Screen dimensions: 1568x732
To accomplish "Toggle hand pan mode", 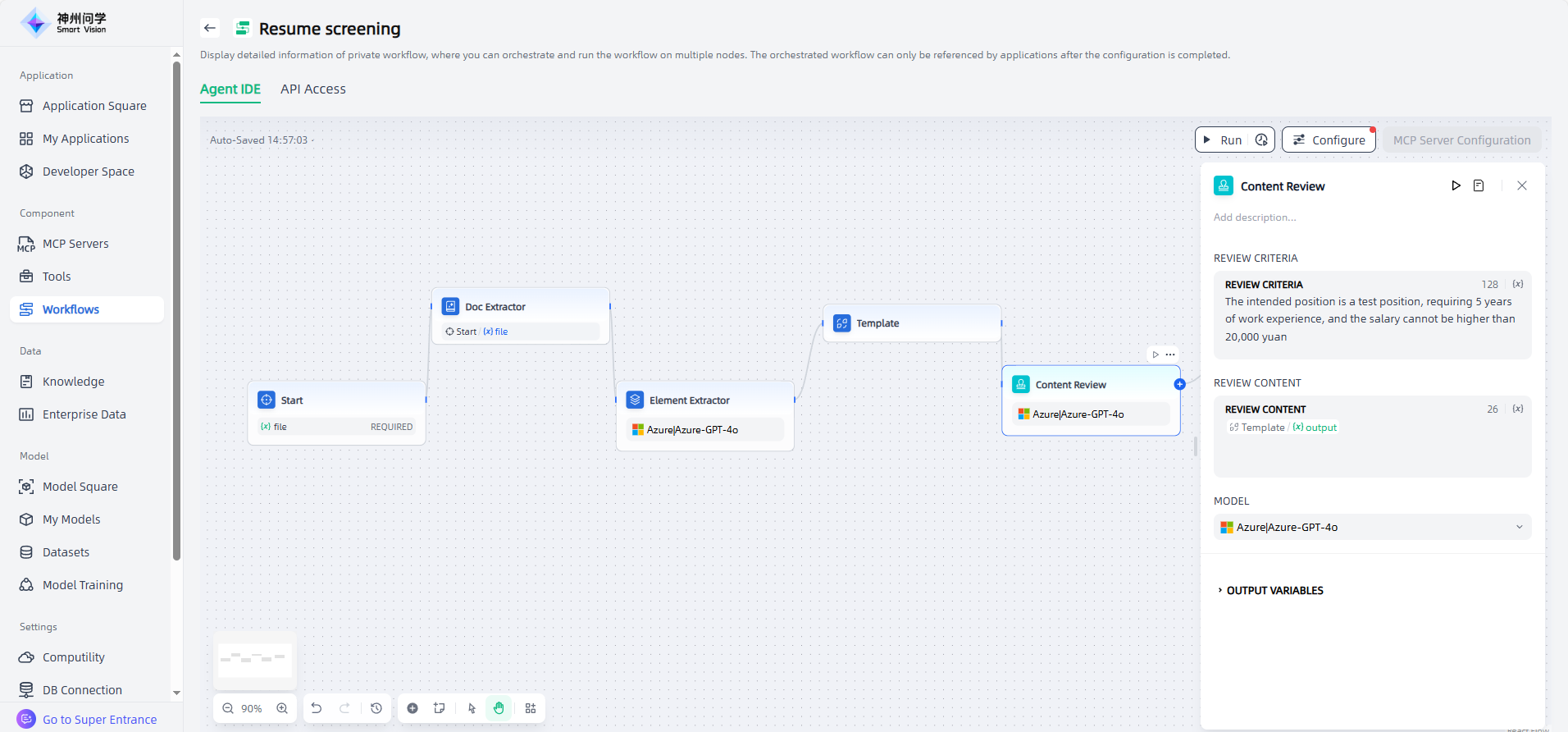I will click(499, 708).
